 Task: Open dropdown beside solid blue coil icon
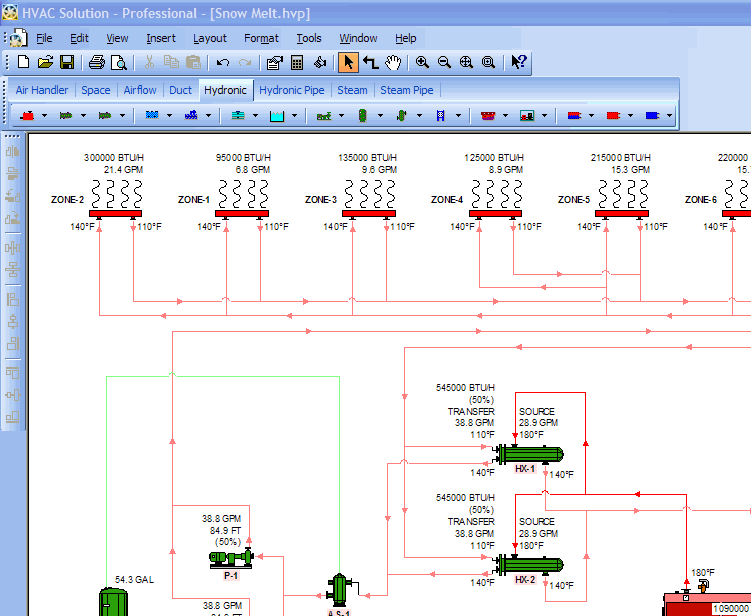(x=669, y=115)
